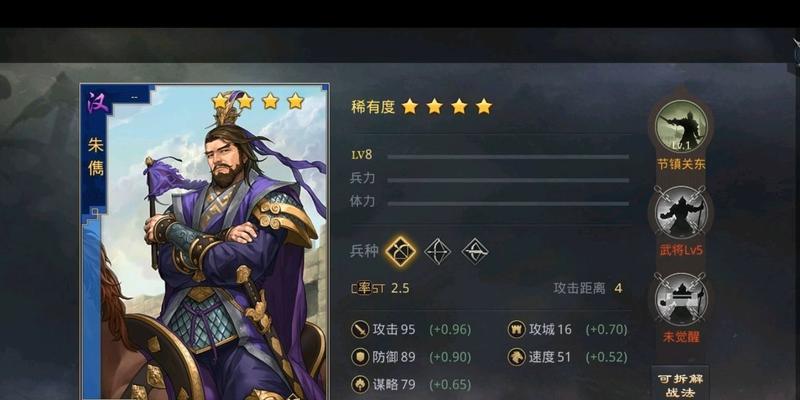The height and width of the screenshot is (400, 800).
Task: Open the 朱儁 general card portrait
Action: point(205,242)
